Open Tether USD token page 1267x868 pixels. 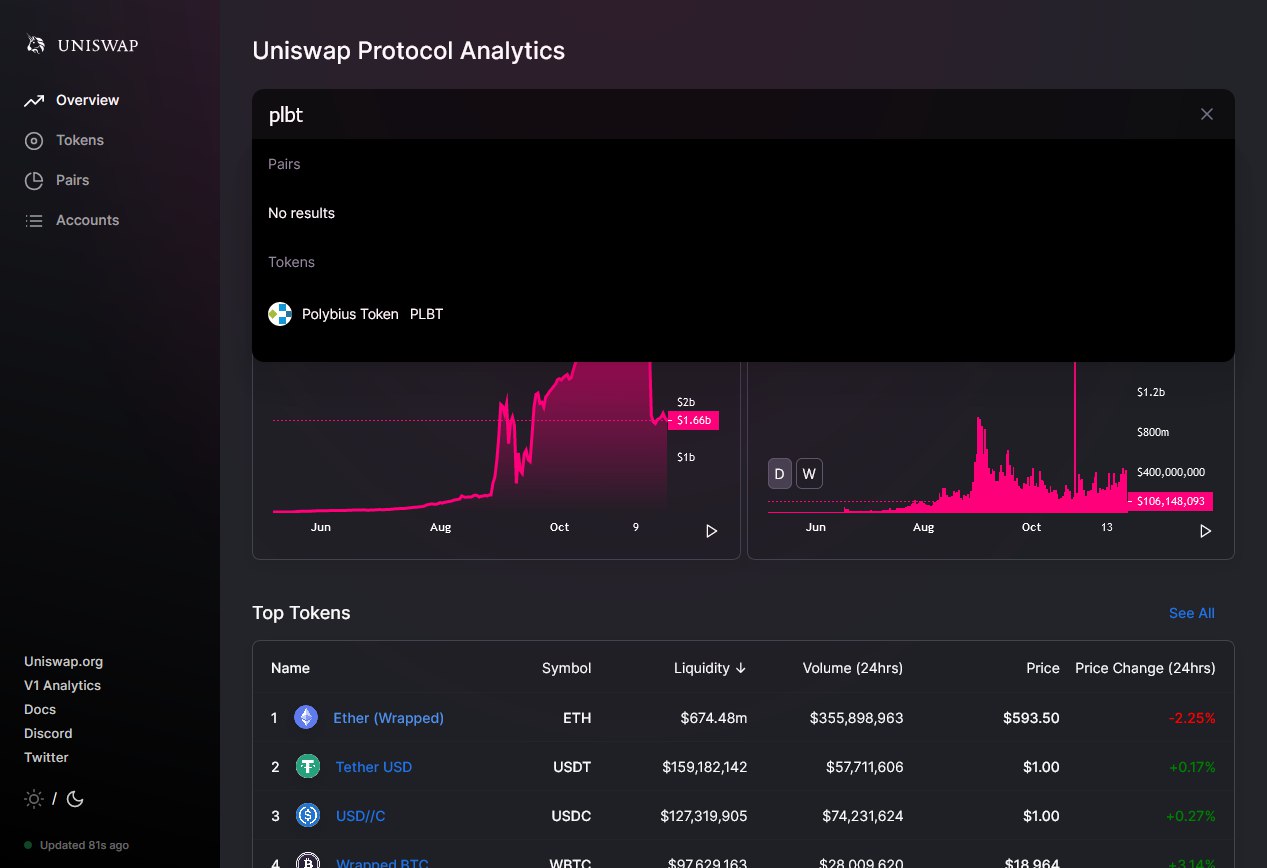374,767
